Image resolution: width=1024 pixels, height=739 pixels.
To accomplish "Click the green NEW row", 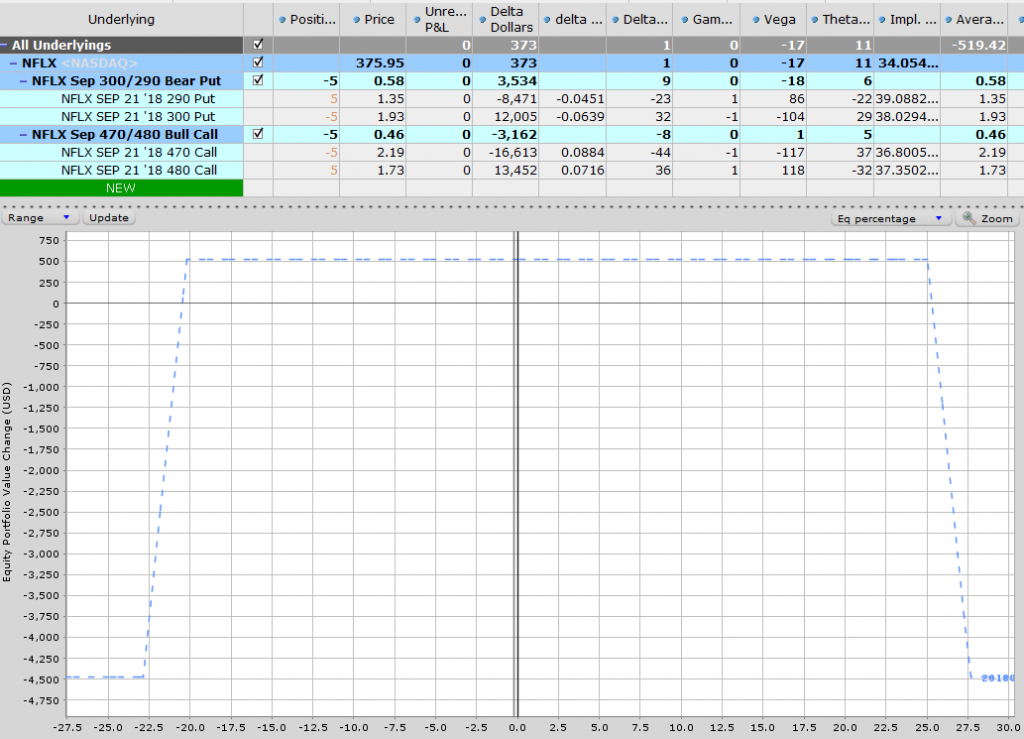I will pos(122,187).
